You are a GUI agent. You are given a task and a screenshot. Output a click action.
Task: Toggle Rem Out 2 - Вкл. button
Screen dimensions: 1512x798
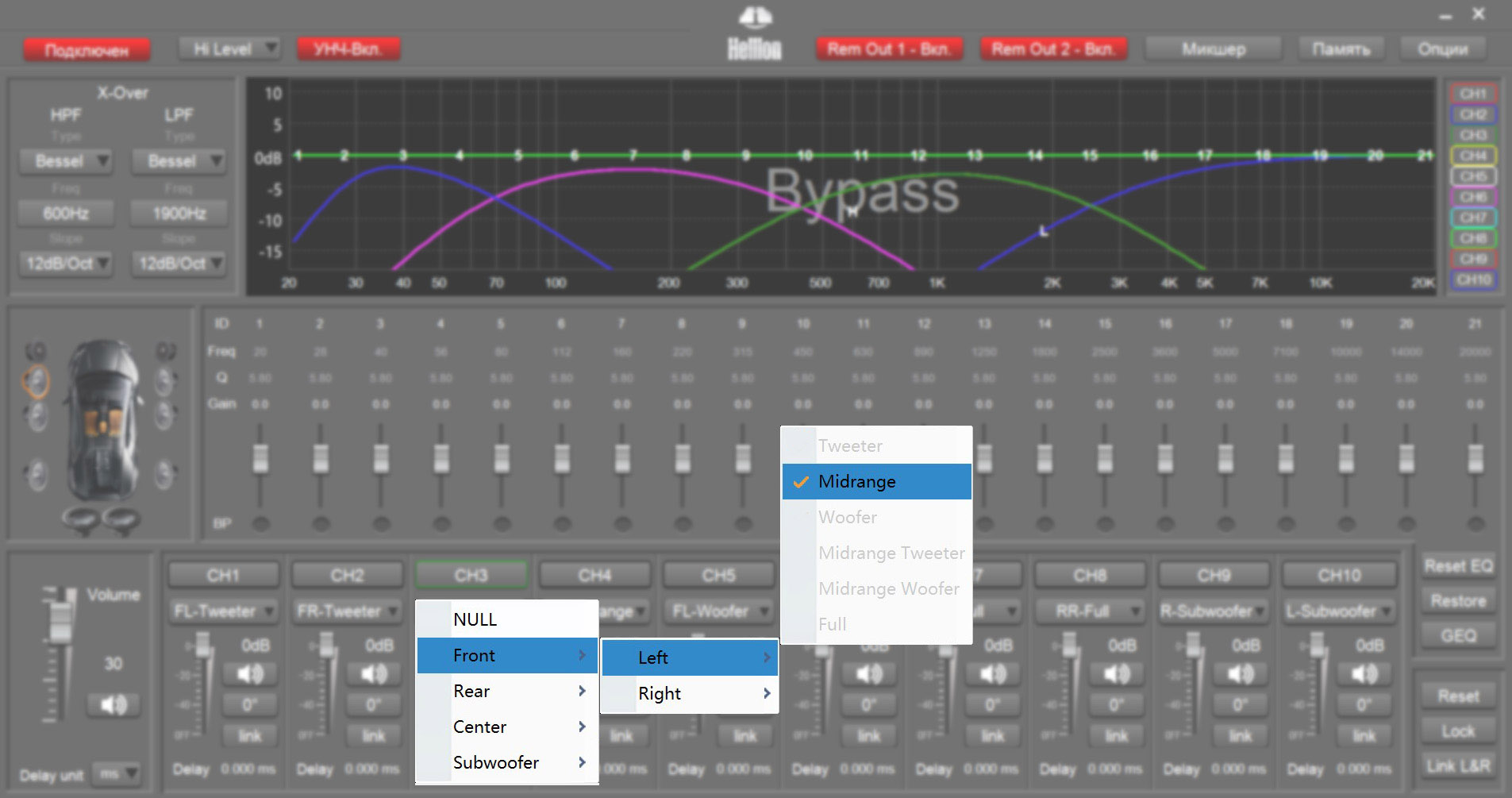point(1053,49)
